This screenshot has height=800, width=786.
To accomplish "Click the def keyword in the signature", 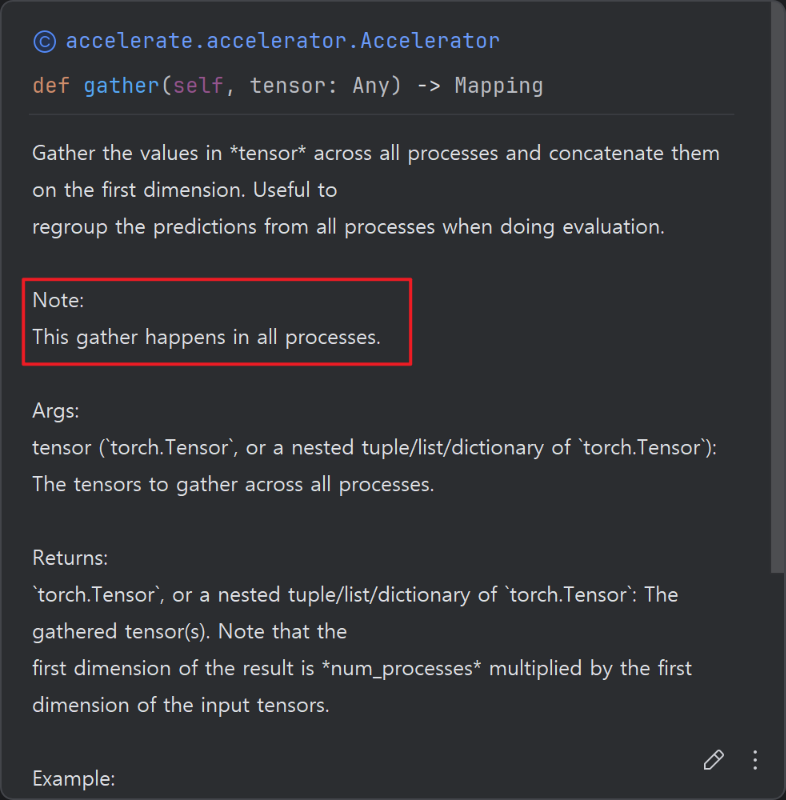I will click(50, 85).
